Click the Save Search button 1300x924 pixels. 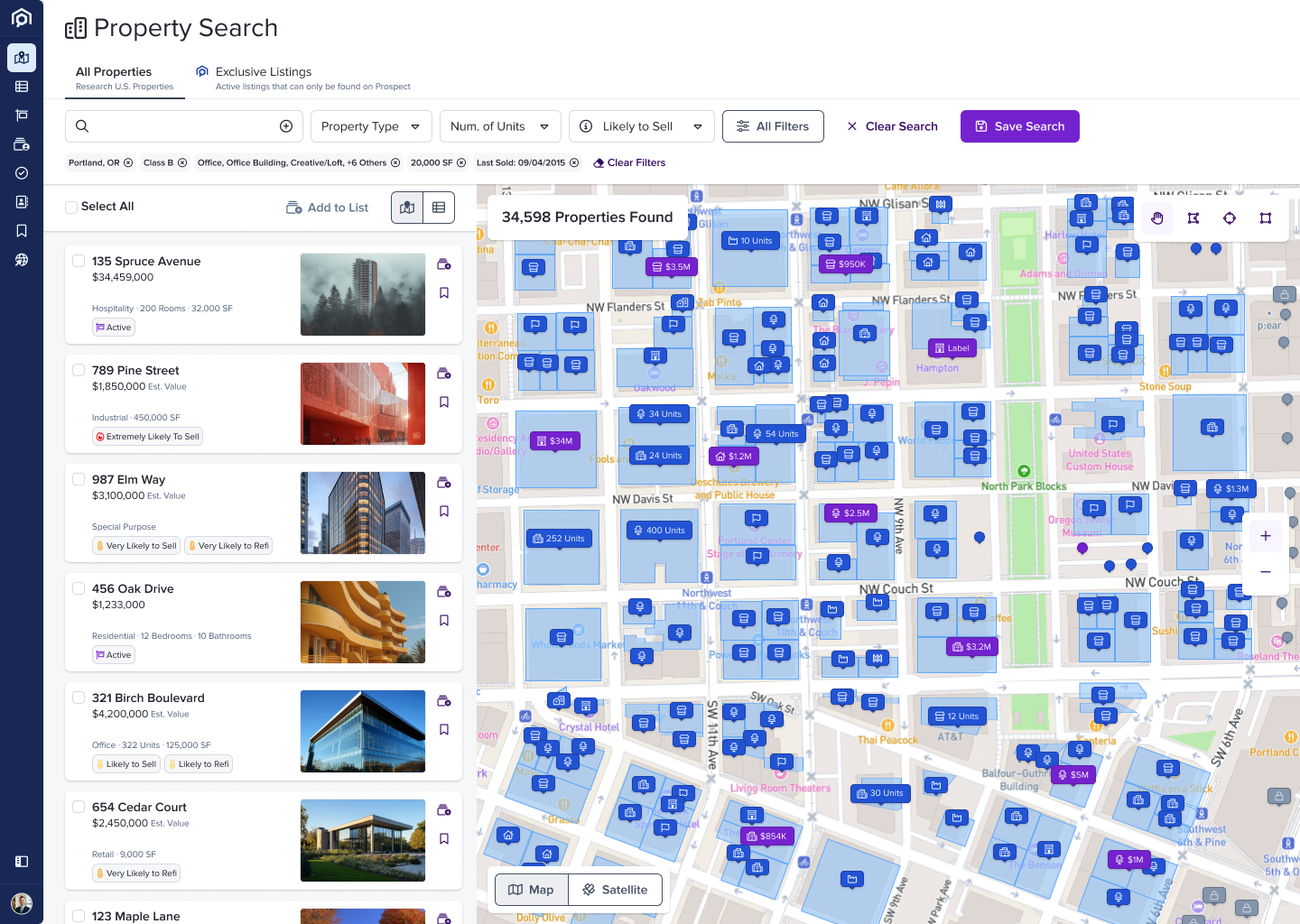1020,126
